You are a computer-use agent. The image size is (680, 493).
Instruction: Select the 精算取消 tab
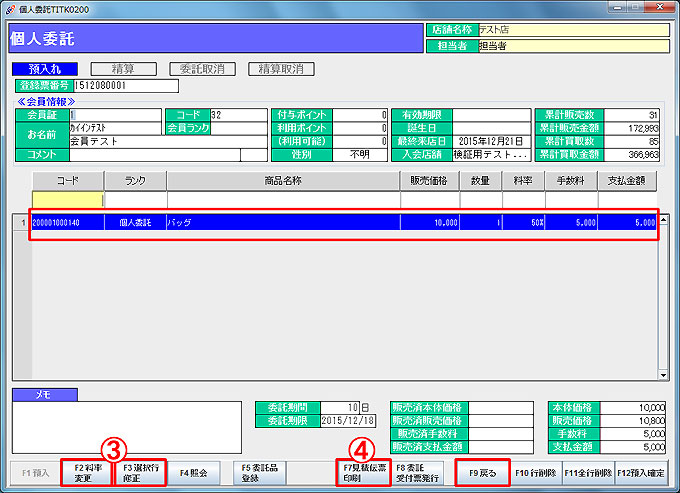(x=281, y=69)
